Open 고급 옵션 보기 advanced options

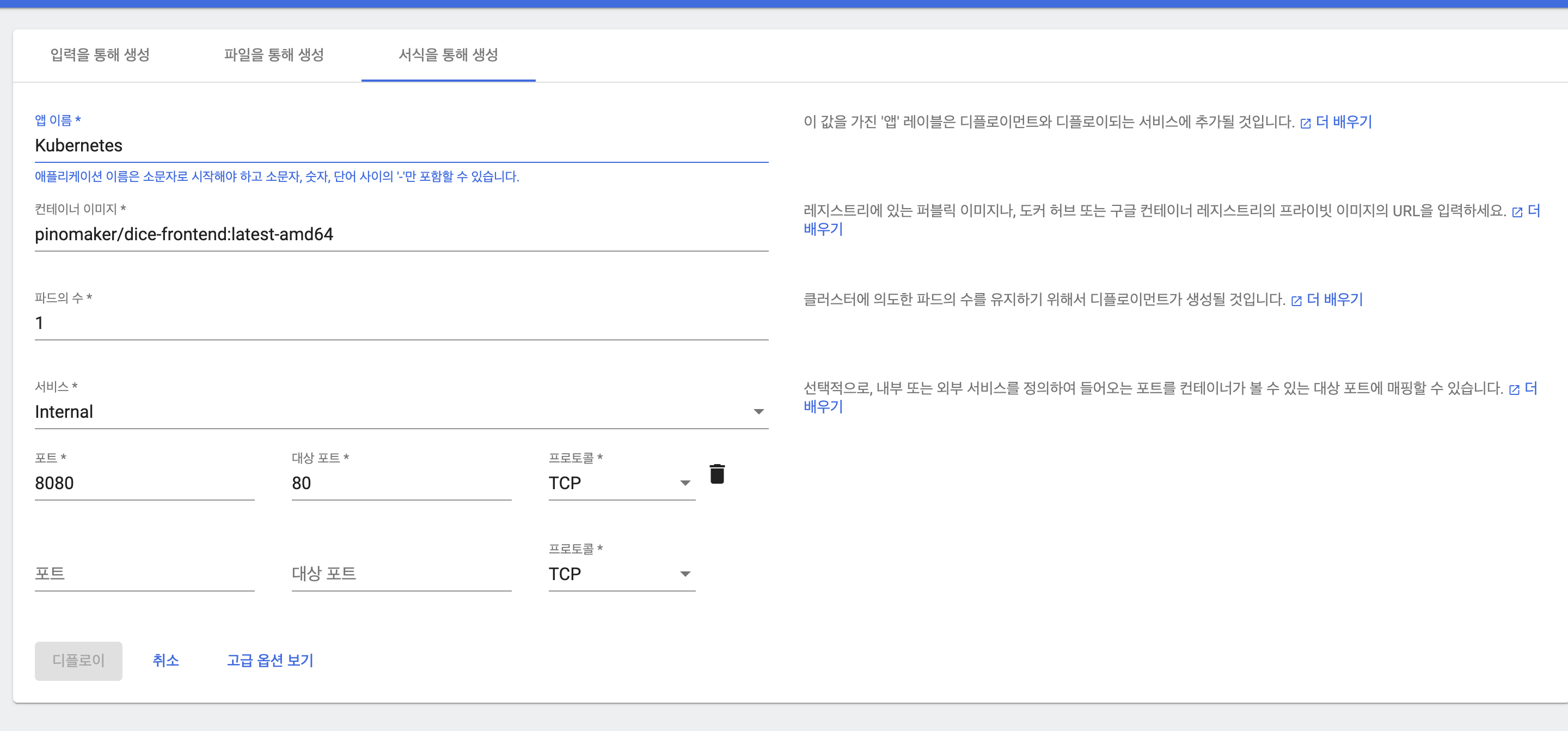(269, 660)
